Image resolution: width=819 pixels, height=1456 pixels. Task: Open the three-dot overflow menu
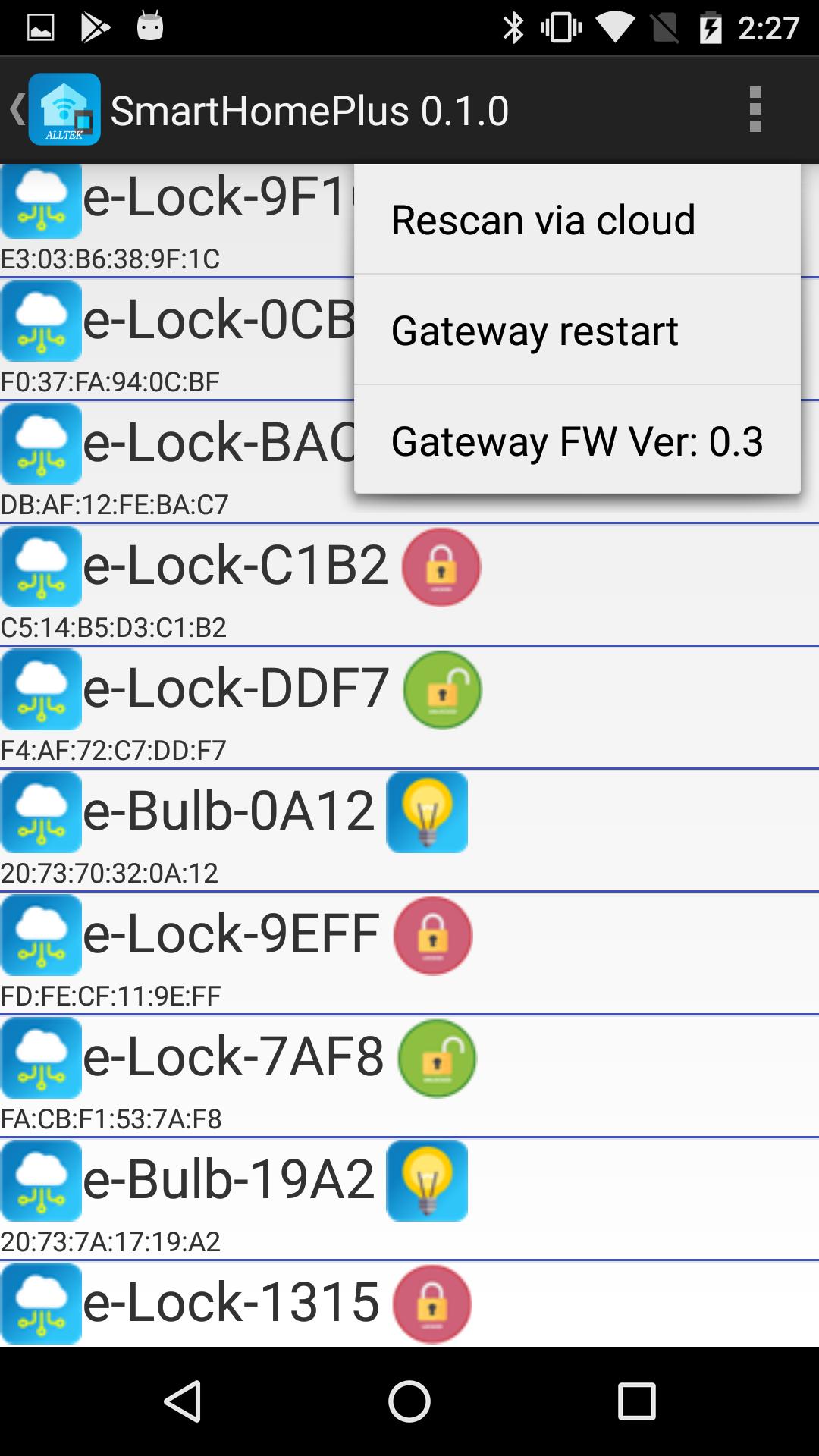[755, 109]
